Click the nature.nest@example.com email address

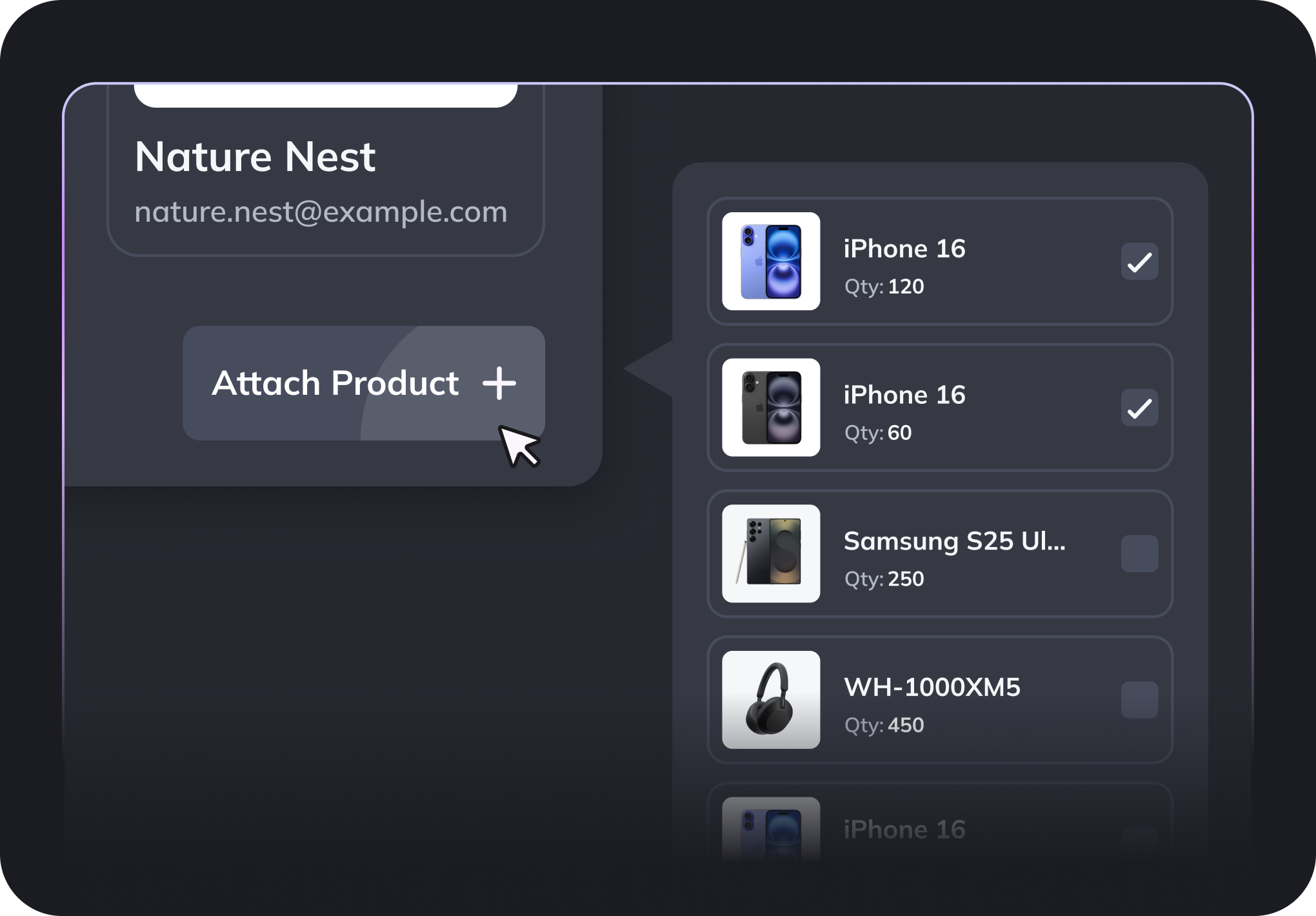click(321, 212)
